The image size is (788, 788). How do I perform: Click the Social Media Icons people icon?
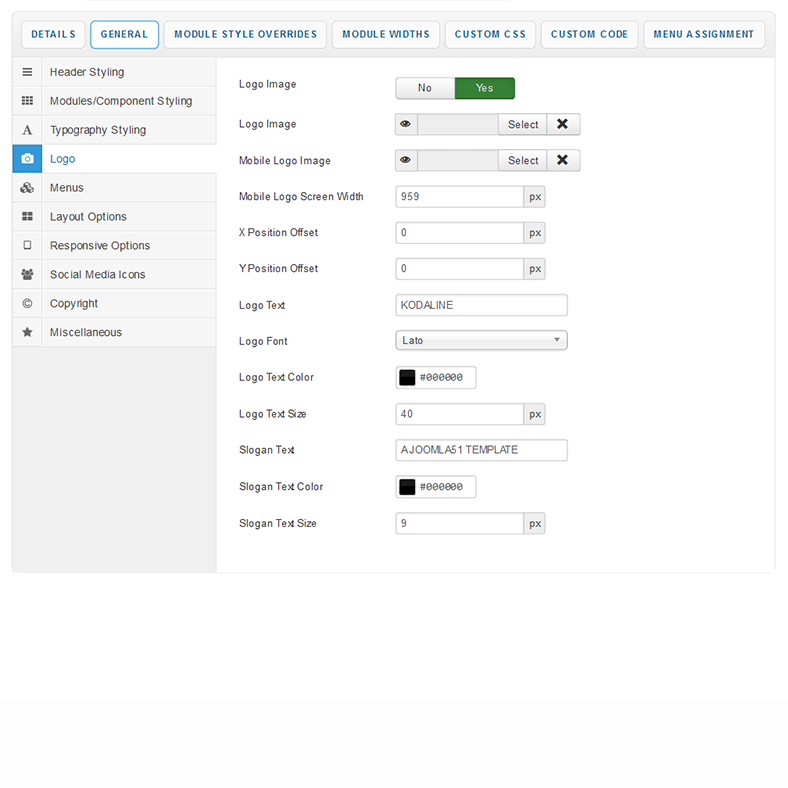pos(27,275)
